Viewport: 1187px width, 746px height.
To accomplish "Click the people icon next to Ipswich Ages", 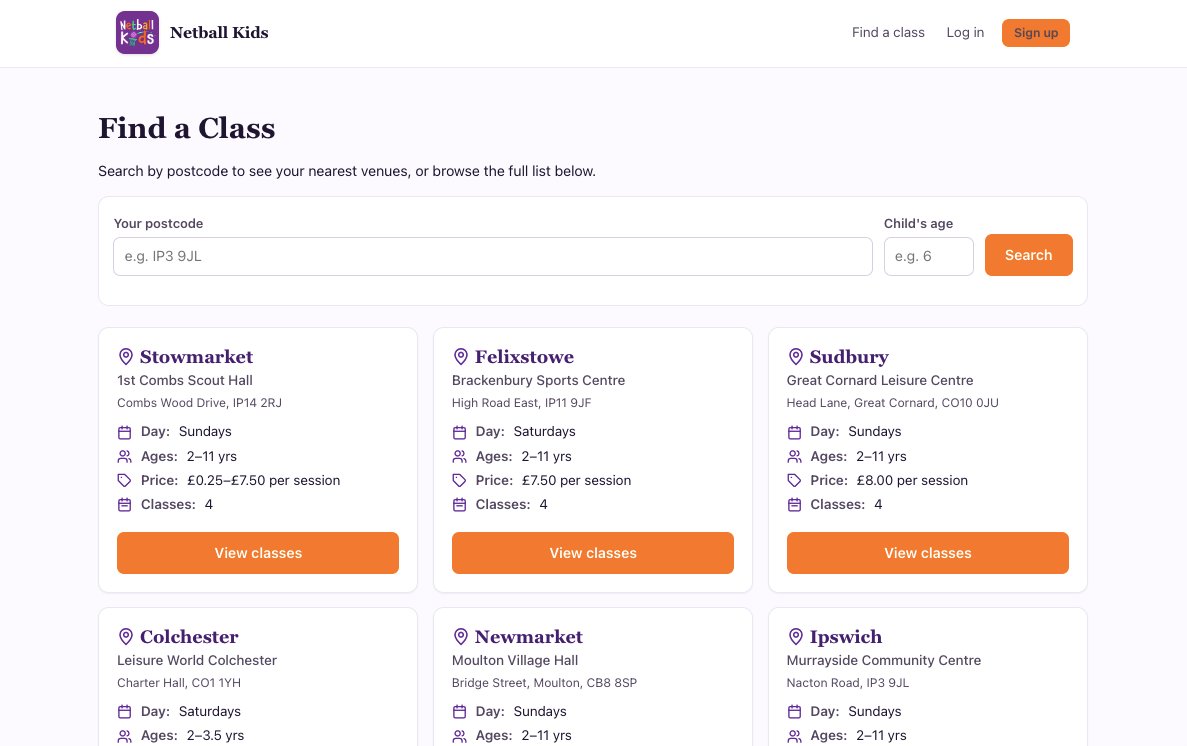I will [x=794, y=736].
